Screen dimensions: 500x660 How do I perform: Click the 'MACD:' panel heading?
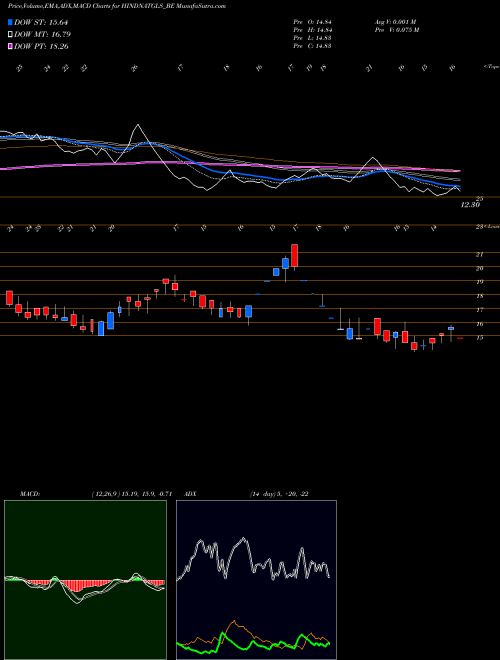30,494
